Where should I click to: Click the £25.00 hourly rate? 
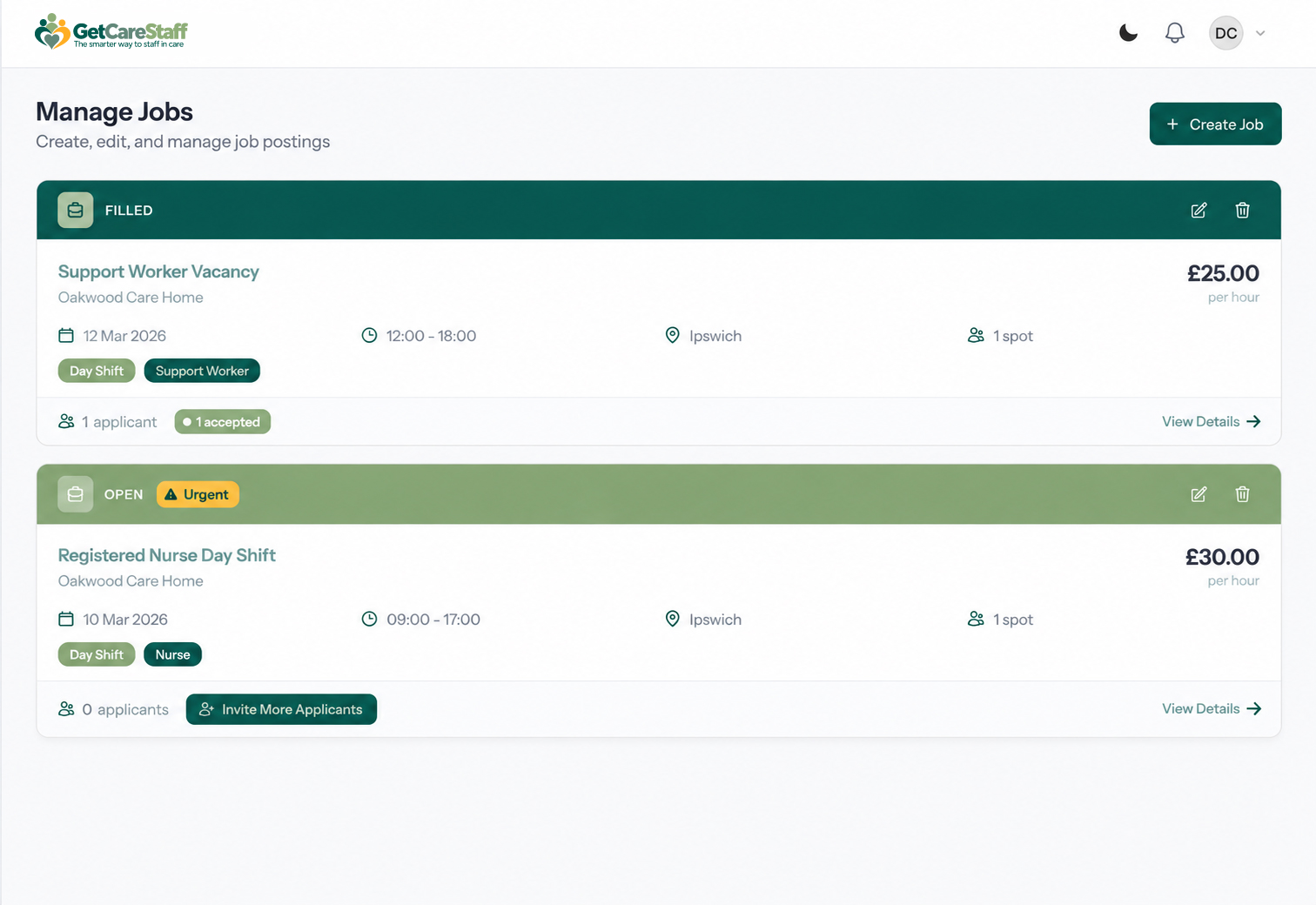coord(1223,273)
